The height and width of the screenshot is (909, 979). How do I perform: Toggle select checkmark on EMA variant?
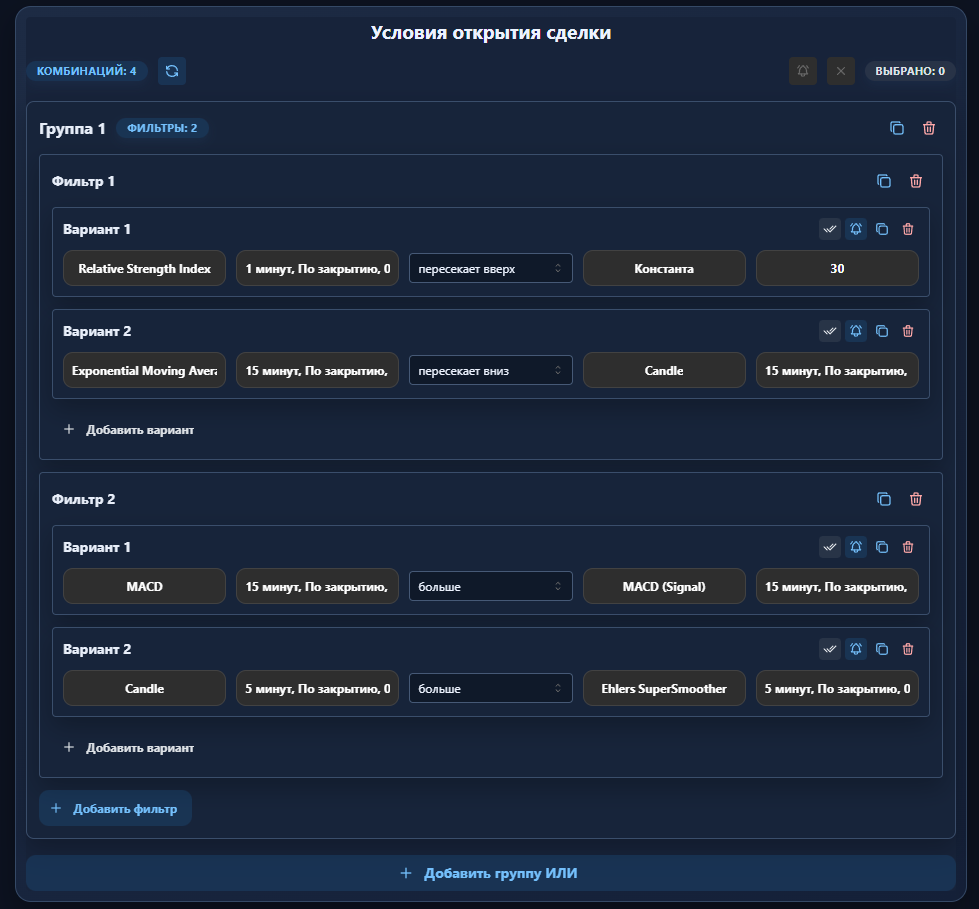pyautogui.click(x=830, y=331)
